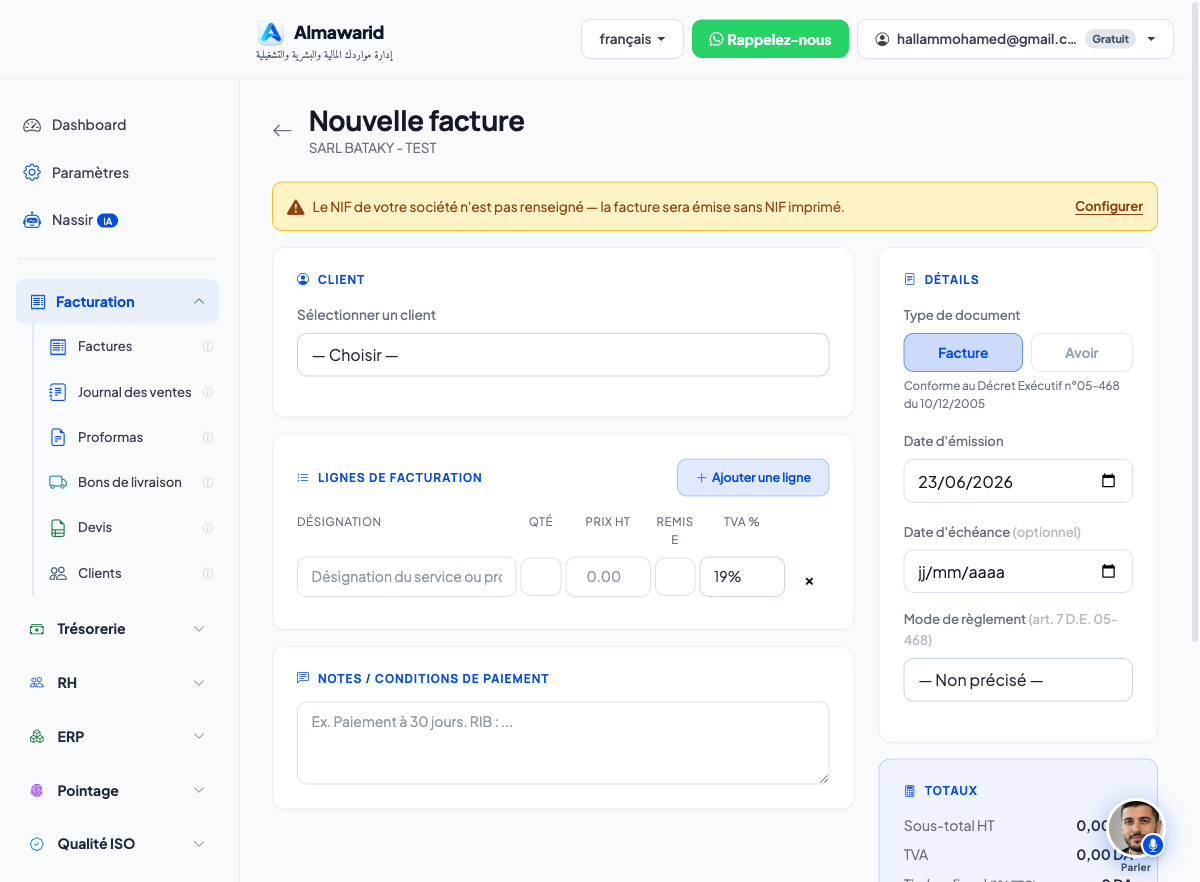This screenshot has height=882, width=1200.
Task: Click the Paramètres gear icon
Action: (32, 173)
